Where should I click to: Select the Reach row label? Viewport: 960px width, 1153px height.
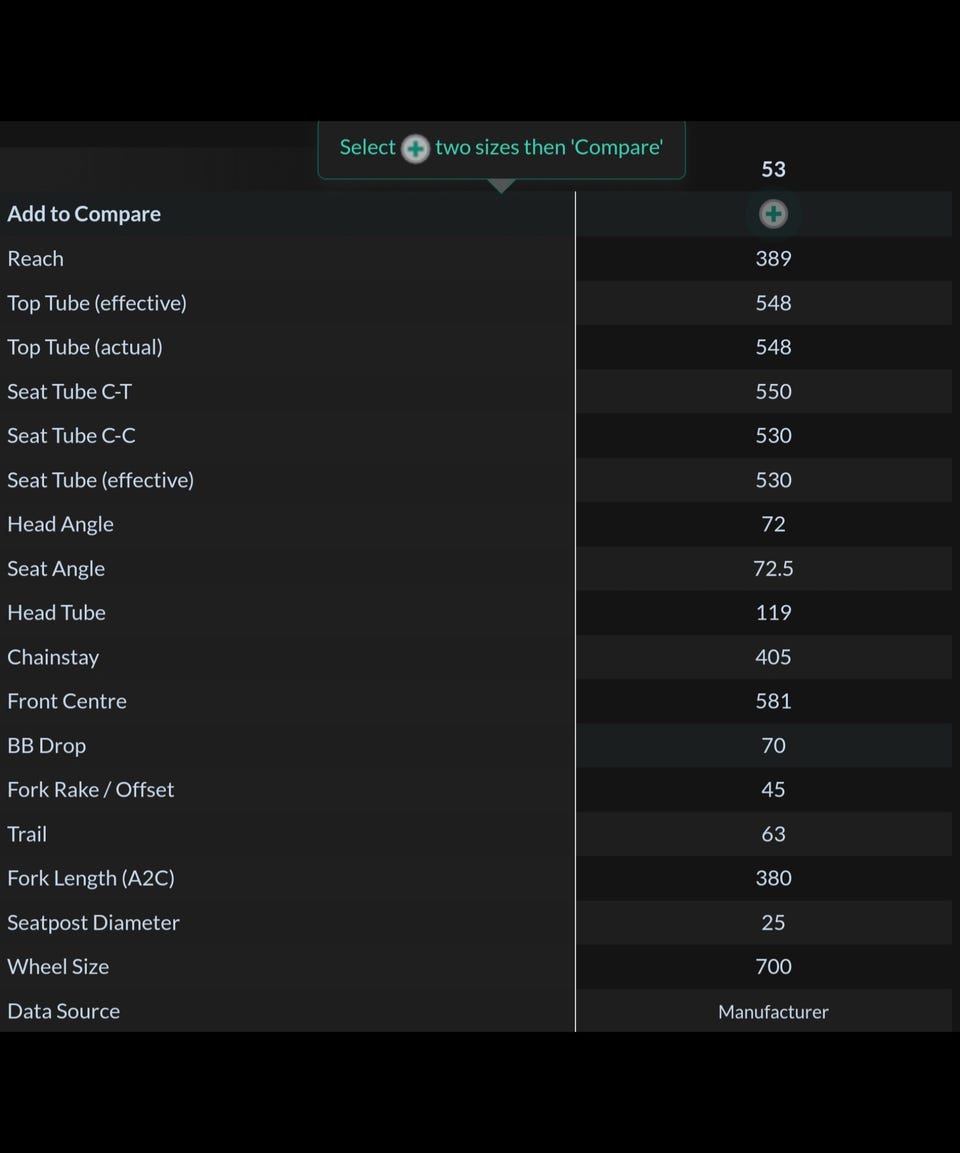pyautogui.click(x=36, y=258)
